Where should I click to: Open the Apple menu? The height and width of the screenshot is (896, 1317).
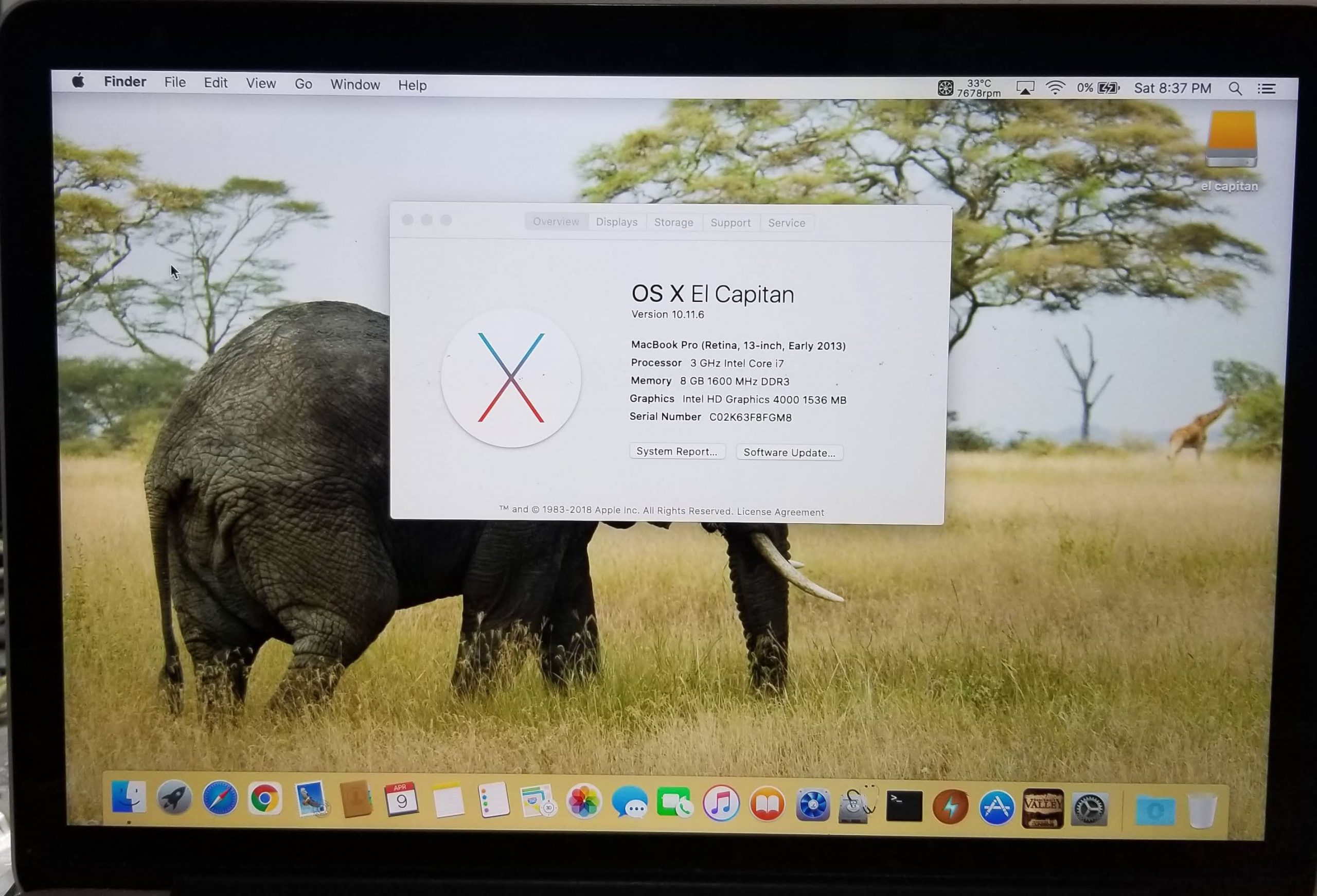(x=78, y=81)
